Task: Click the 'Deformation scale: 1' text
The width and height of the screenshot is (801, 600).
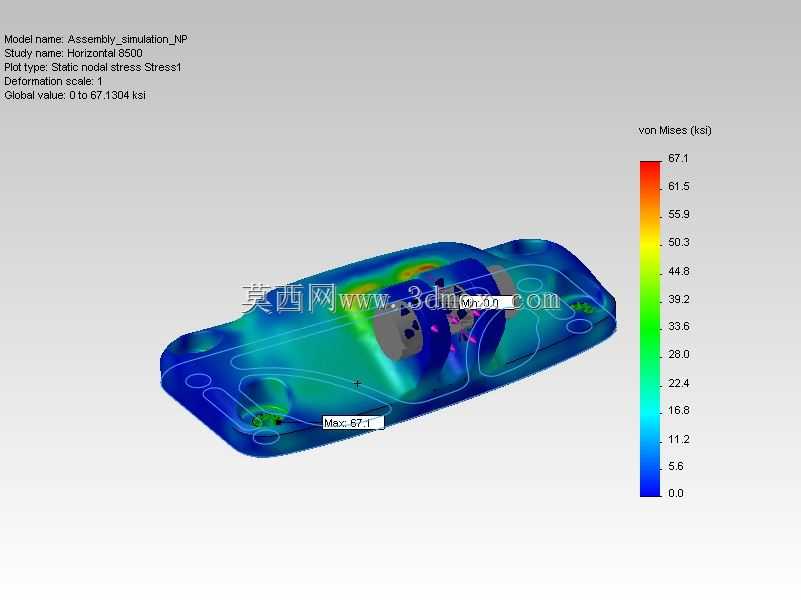Action: tap(54, 81)
